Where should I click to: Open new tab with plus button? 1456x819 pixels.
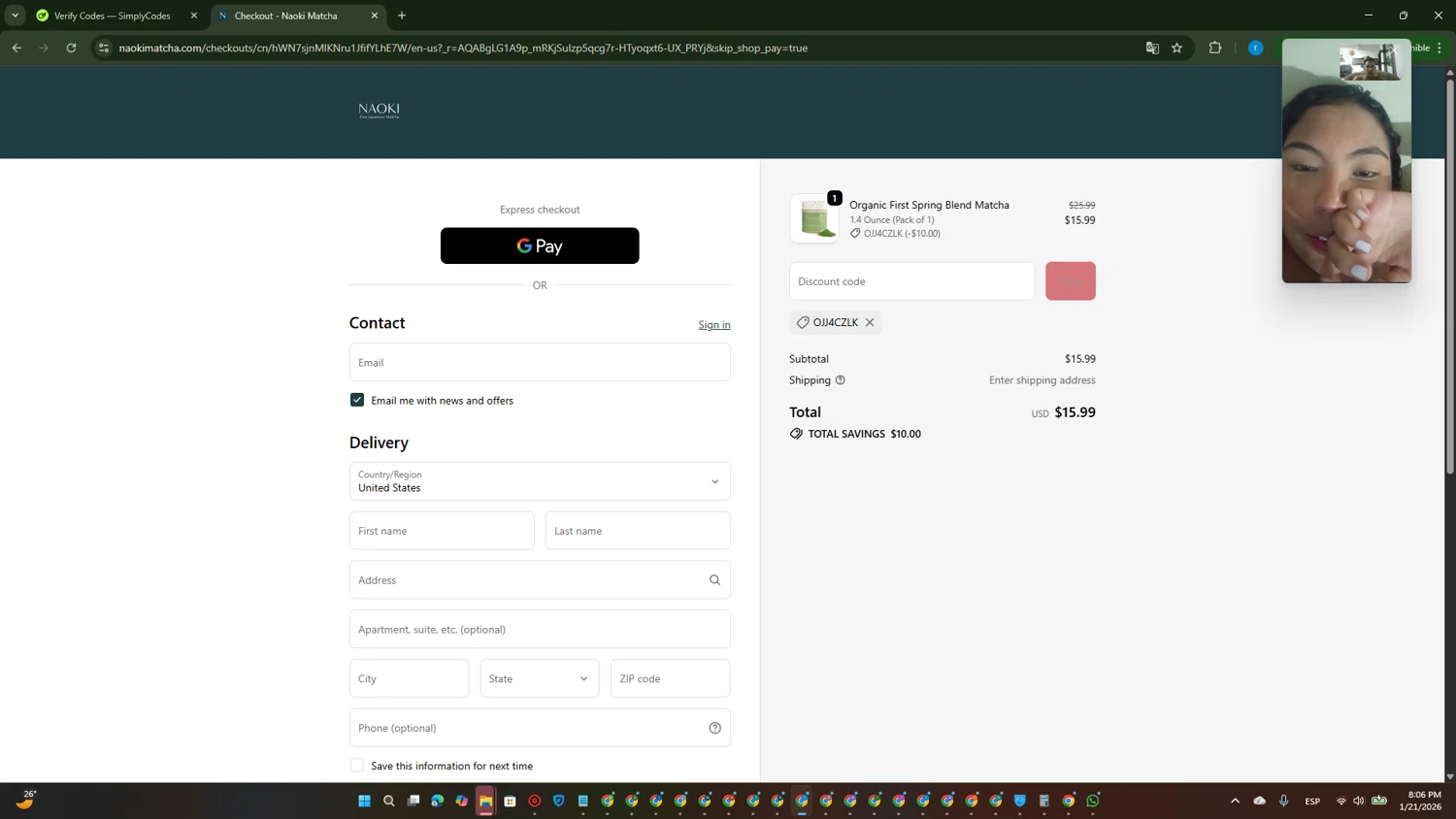[402, 16]
